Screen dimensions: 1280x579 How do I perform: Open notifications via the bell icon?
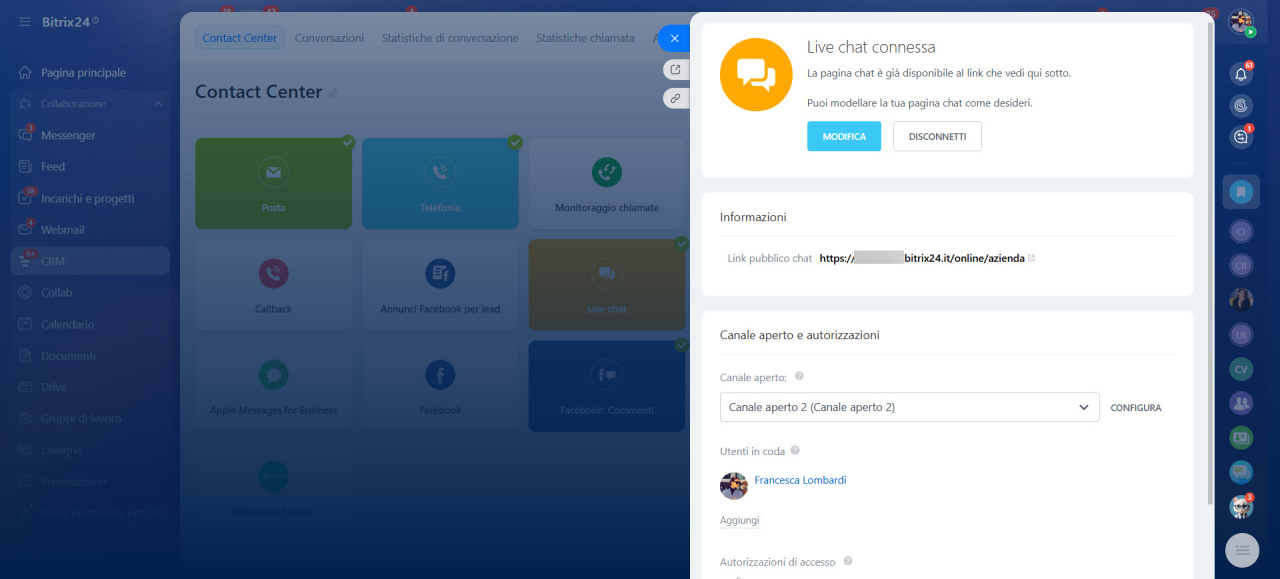coord(1241,74)
